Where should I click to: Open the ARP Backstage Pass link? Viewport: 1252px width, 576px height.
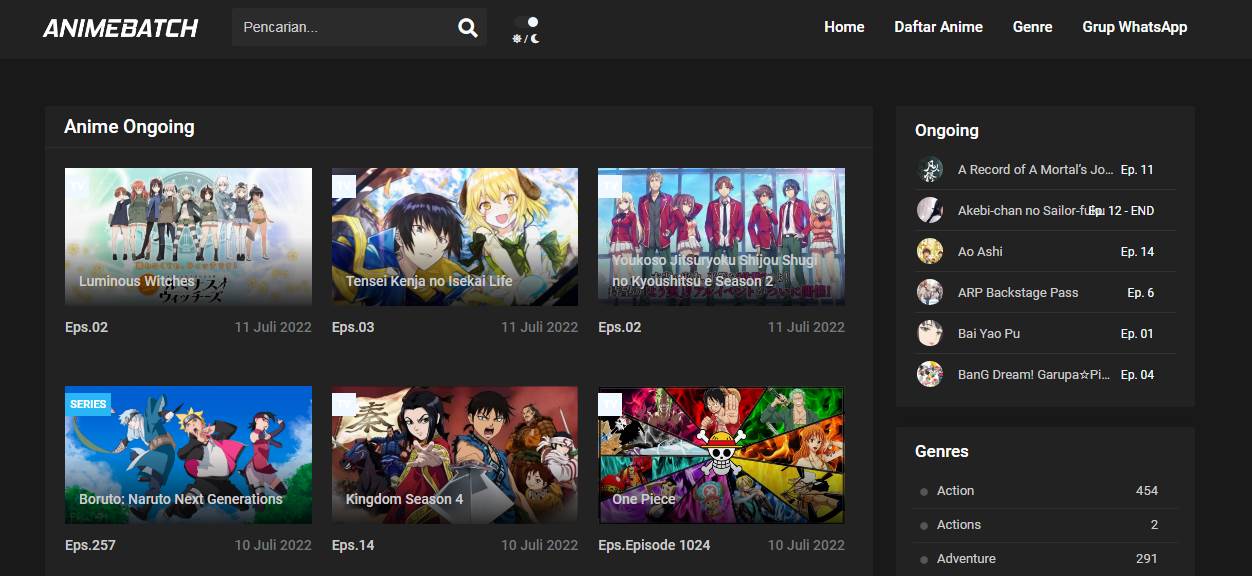[1018, 292]
